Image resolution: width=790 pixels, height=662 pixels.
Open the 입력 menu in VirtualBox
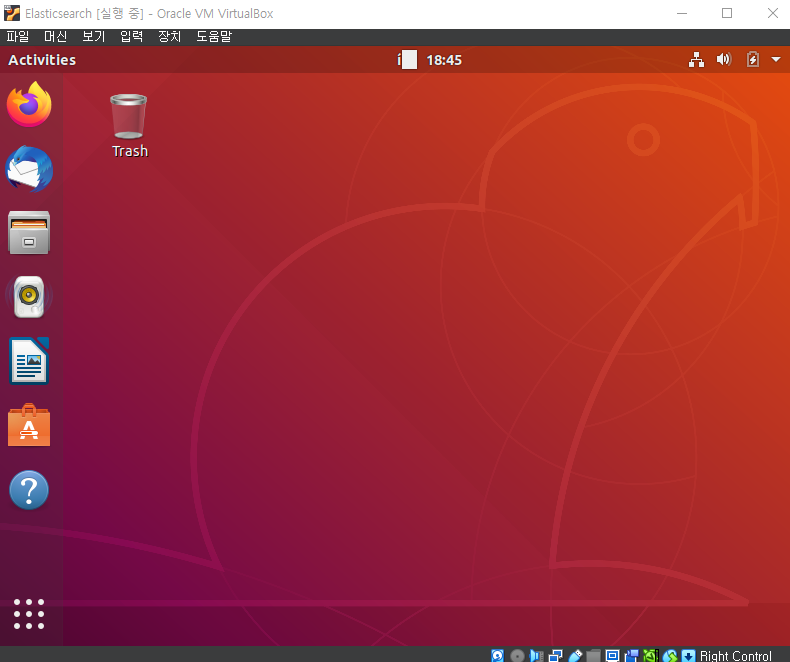[x=131, y=36]
